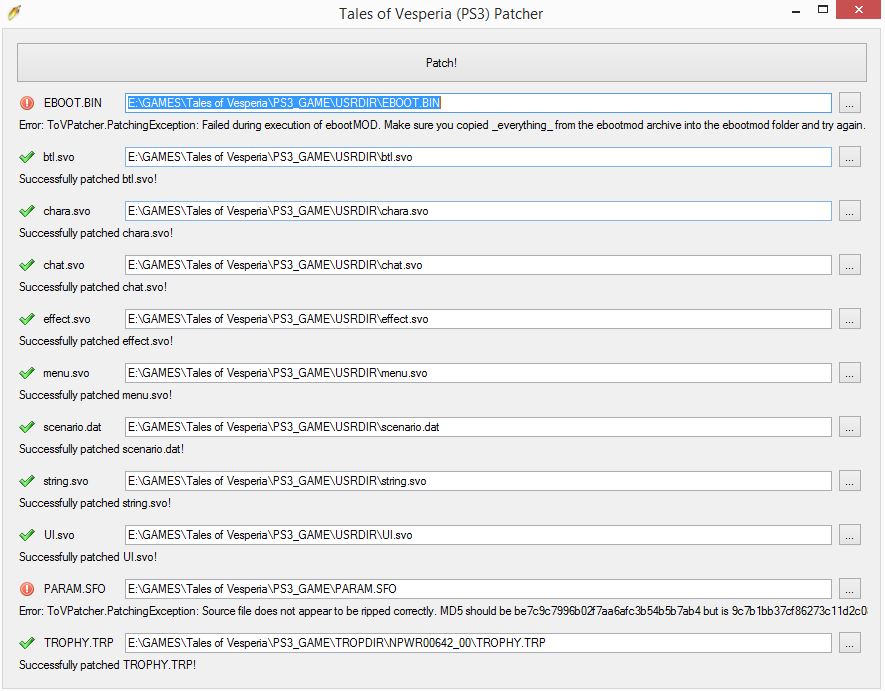
Task: Open the browse dialog for chat.svo
Action: coord(849,265)
